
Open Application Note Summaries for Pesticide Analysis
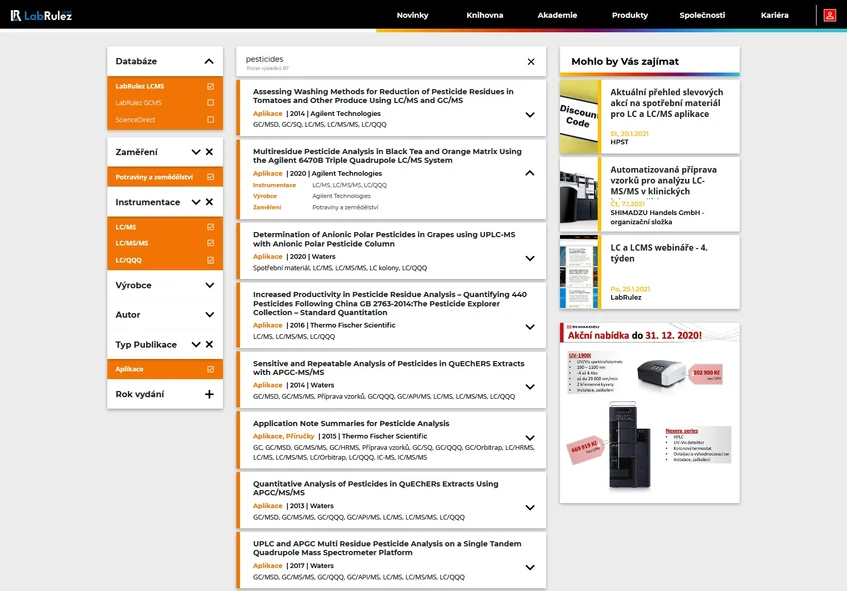point(351,424)
